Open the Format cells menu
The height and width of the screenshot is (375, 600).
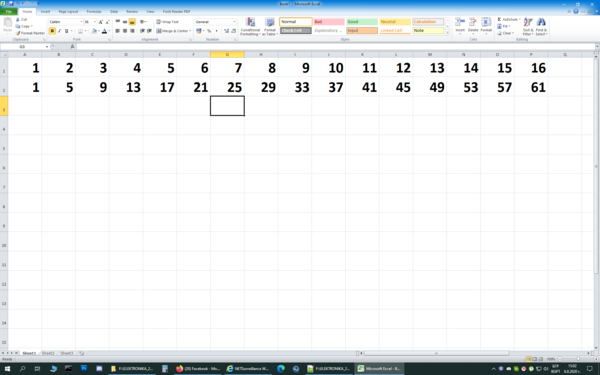pos(486,26)
